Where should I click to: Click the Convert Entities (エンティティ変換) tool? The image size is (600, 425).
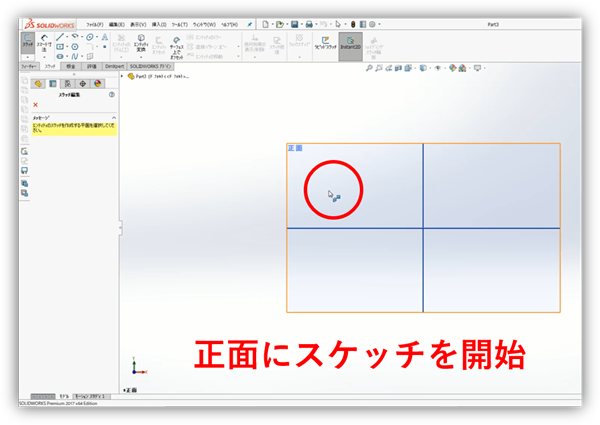pos(141,43)
